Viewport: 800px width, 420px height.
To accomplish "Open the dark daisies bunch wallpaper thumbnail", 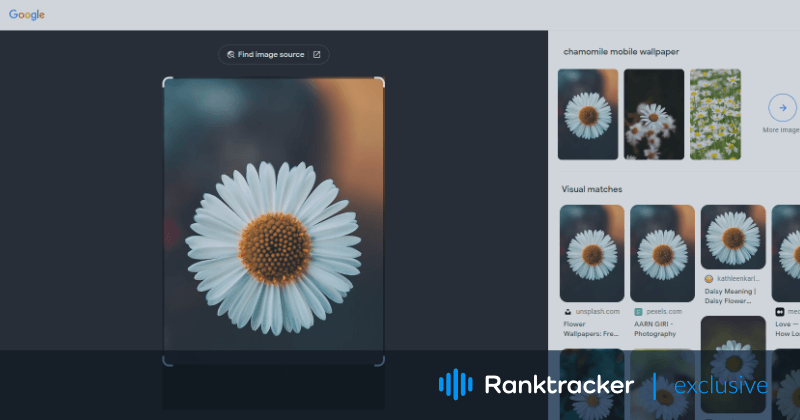I will pyautogui.click(x=654, y=114).
